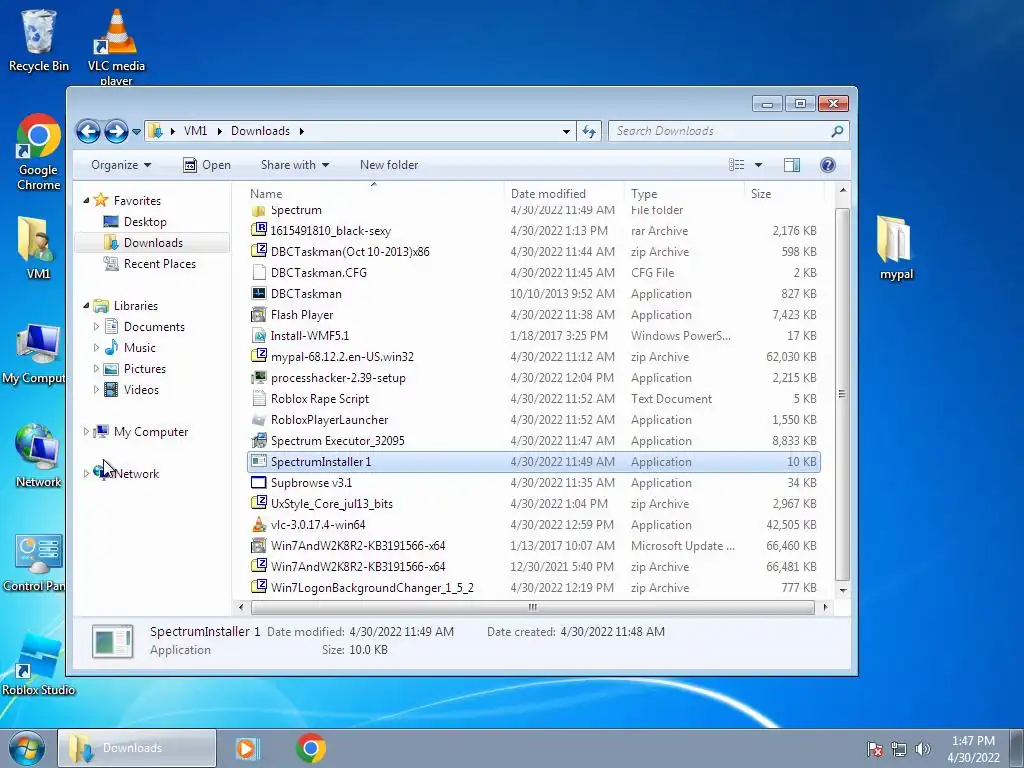Open the network tray icon
Image resolution: width=1024 pixels, height=768 pixels.
[x=899, y=749]
